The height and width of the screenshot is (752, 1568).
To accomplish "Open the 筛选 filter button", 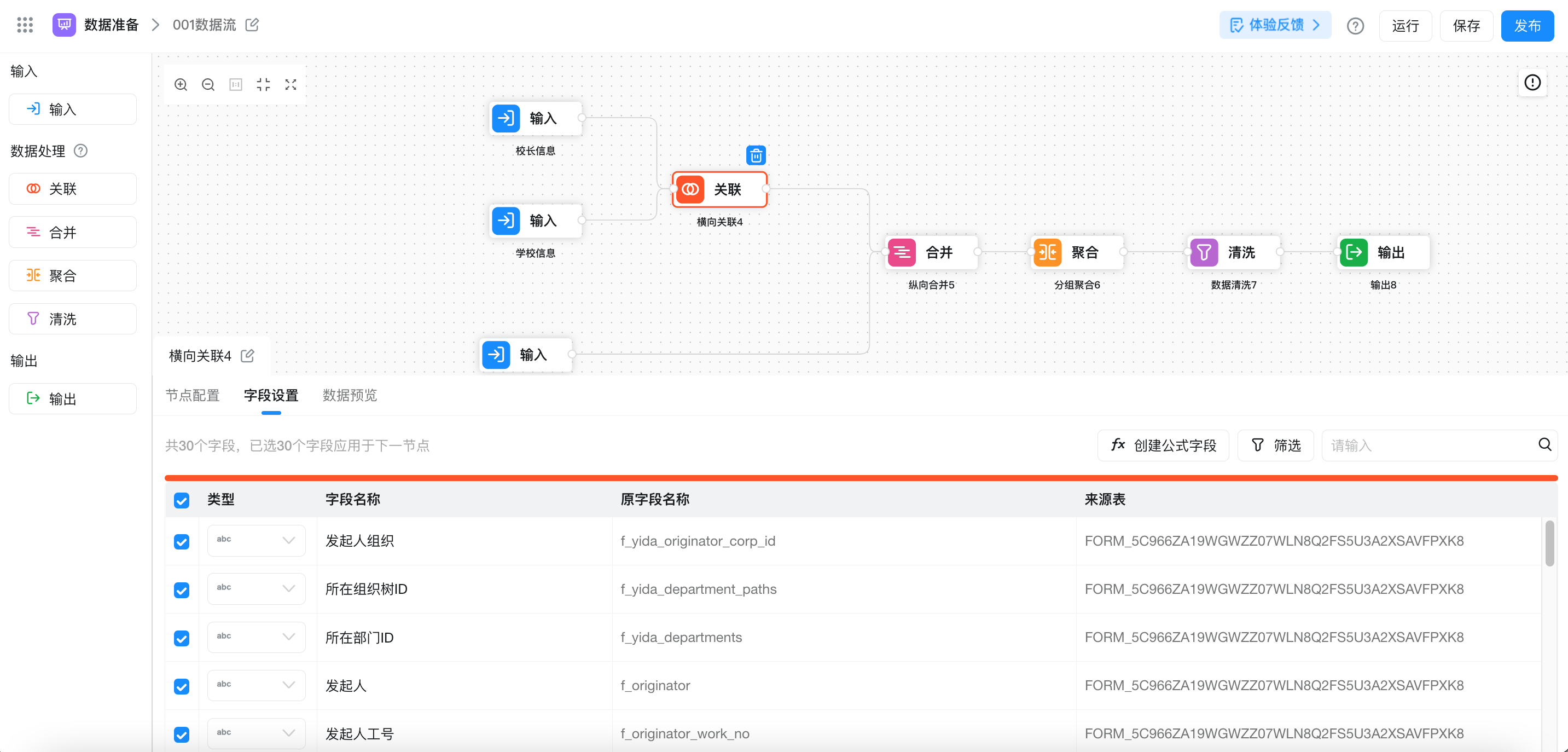I will (1275, 445).
